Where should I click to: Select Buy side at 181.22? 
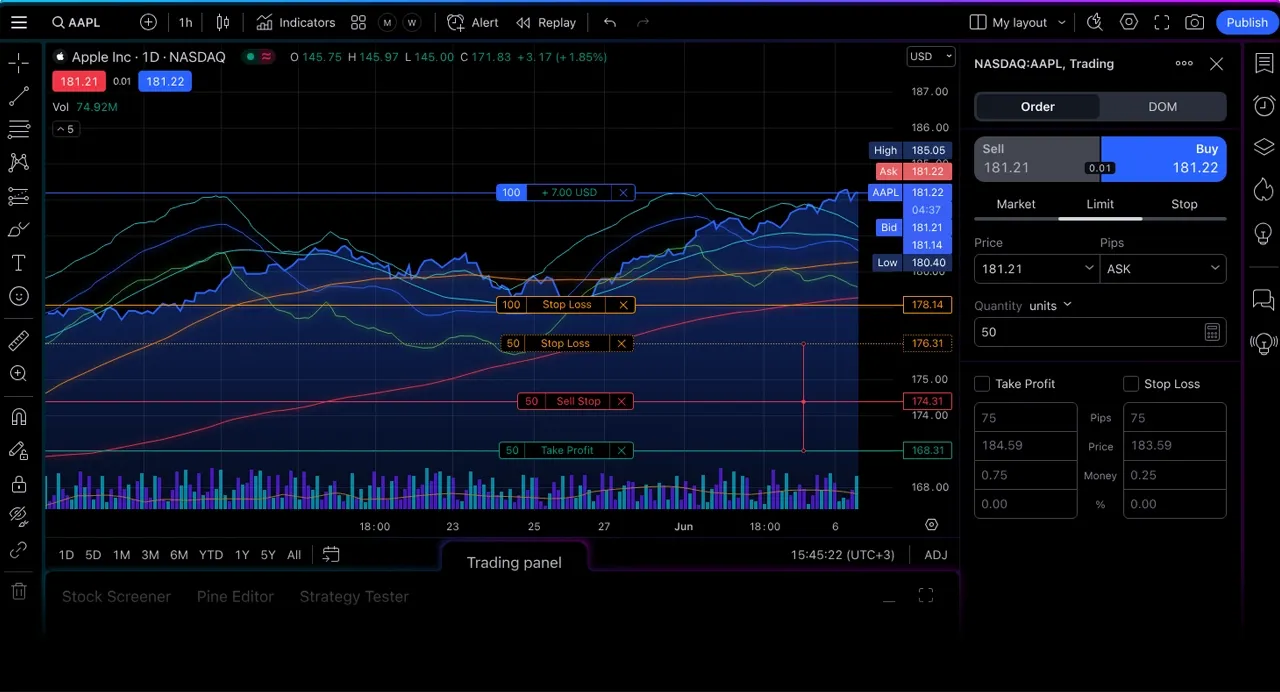pyautogui.click(x=1163, y=159)
